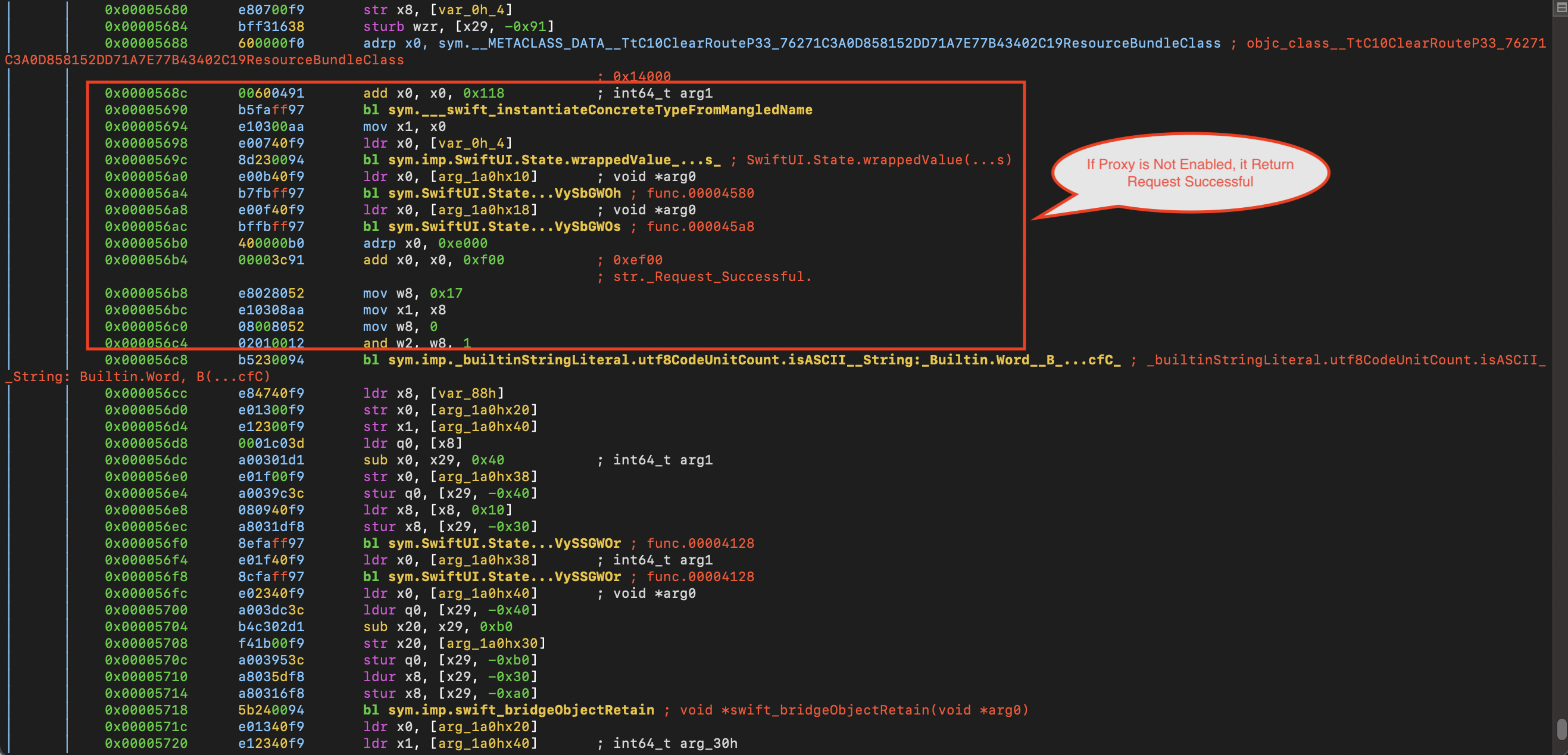Click sym.___swift_instantiateConcreteTypeFromMangledName call

(x=599, y=110)
